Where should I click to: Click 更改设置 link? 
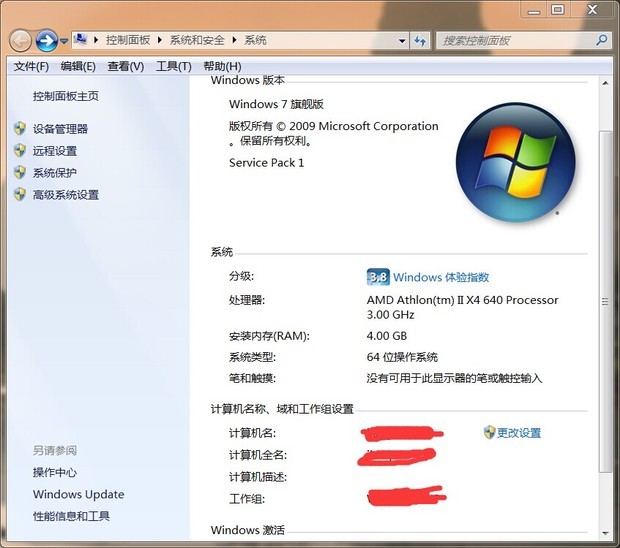coord(518,433)
